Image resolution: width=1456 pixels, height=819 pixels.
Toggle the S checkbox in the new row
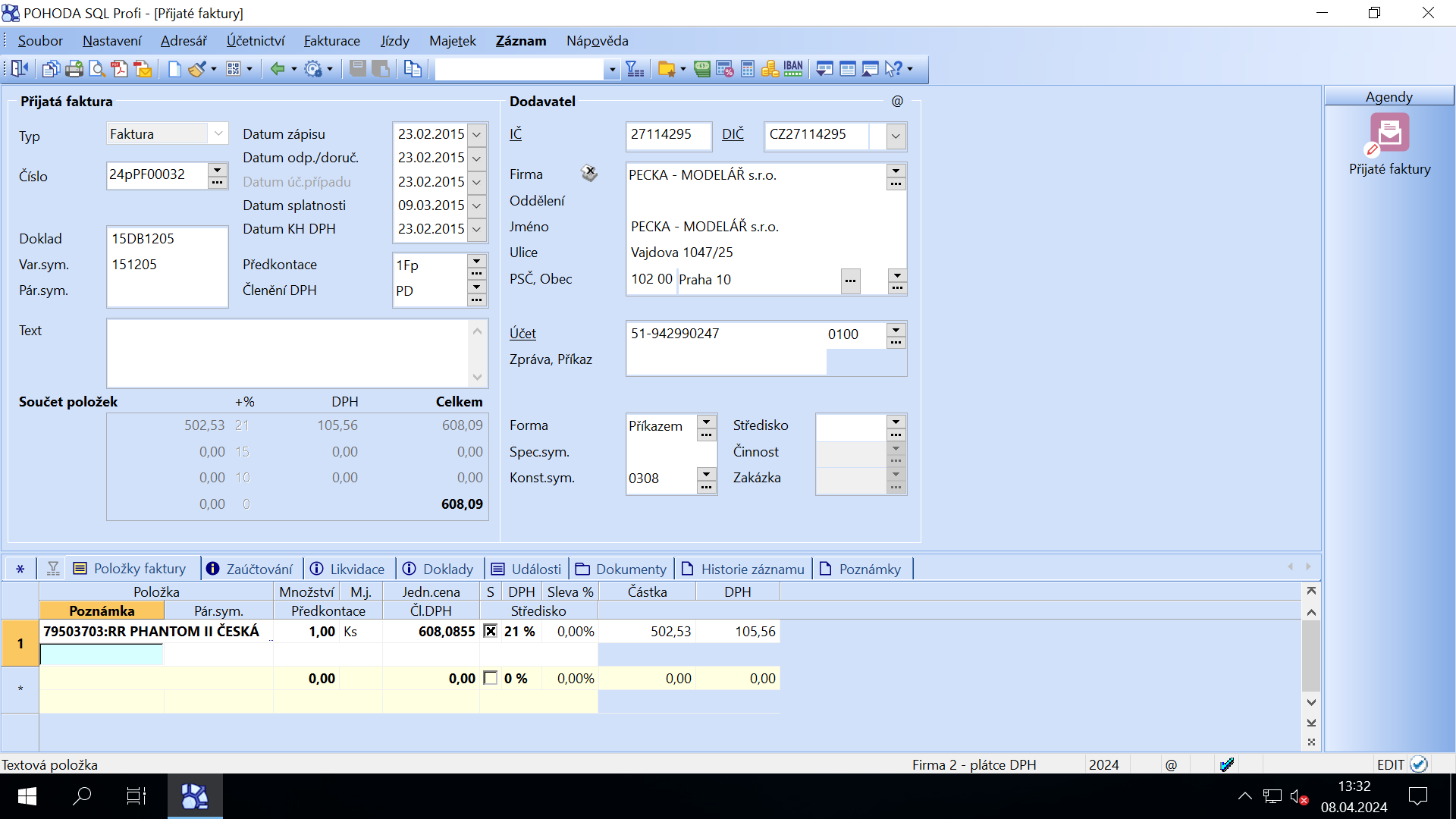click(491, 678)
